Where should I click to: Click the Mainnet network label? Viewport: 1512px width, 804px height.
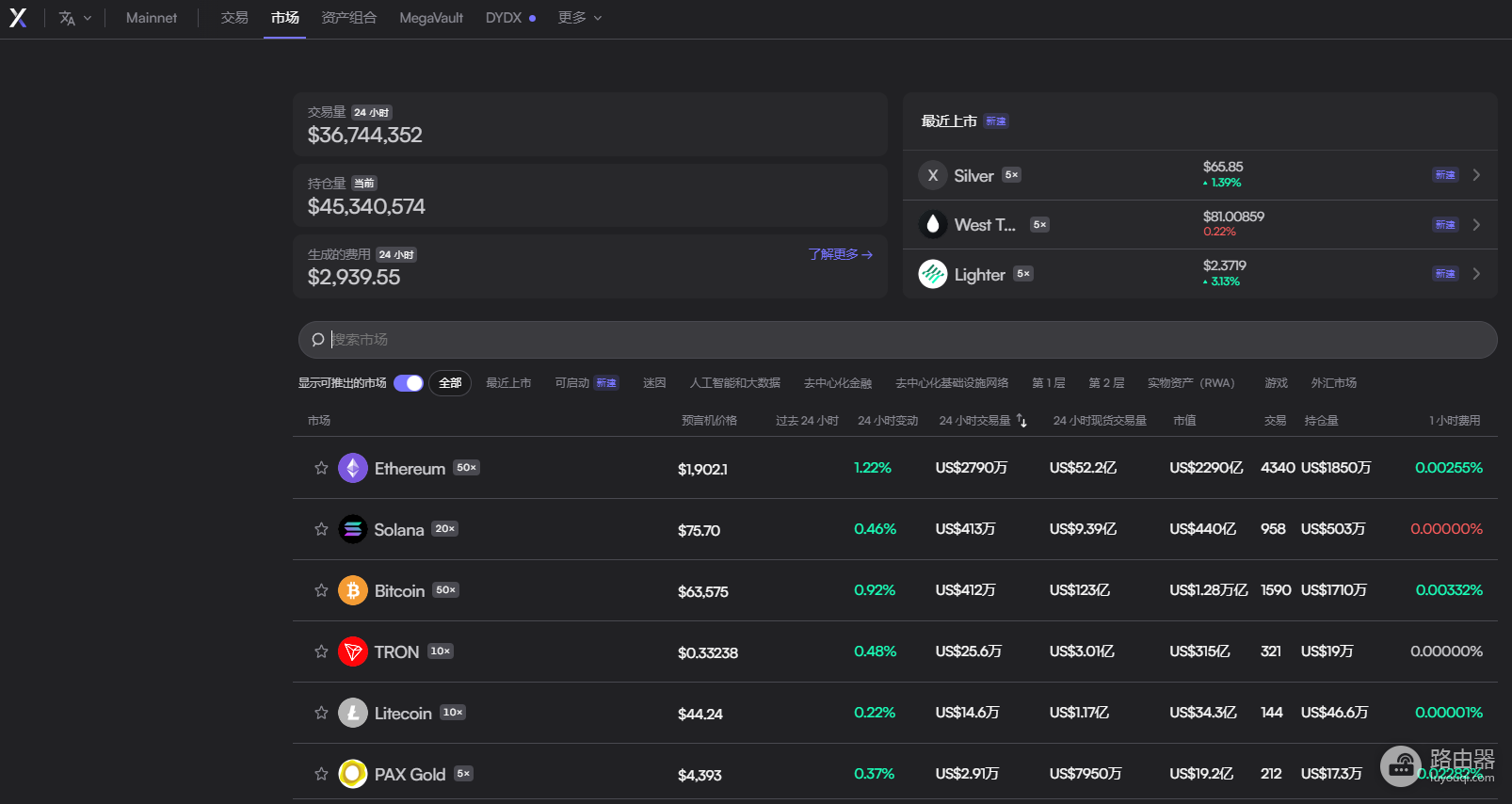(152, 18)
